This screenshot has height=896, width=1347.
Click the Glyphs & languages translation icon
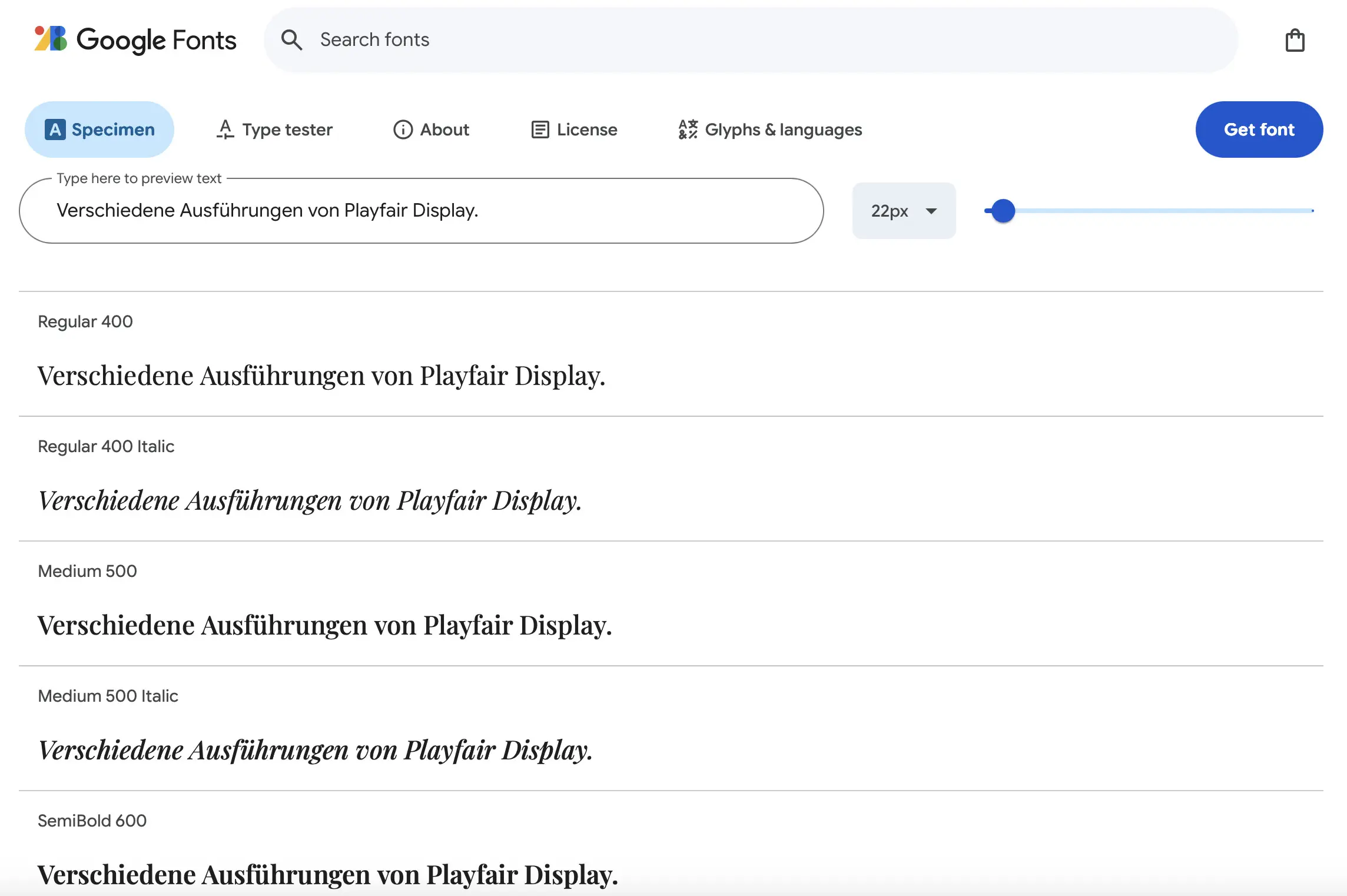point(687,130)
